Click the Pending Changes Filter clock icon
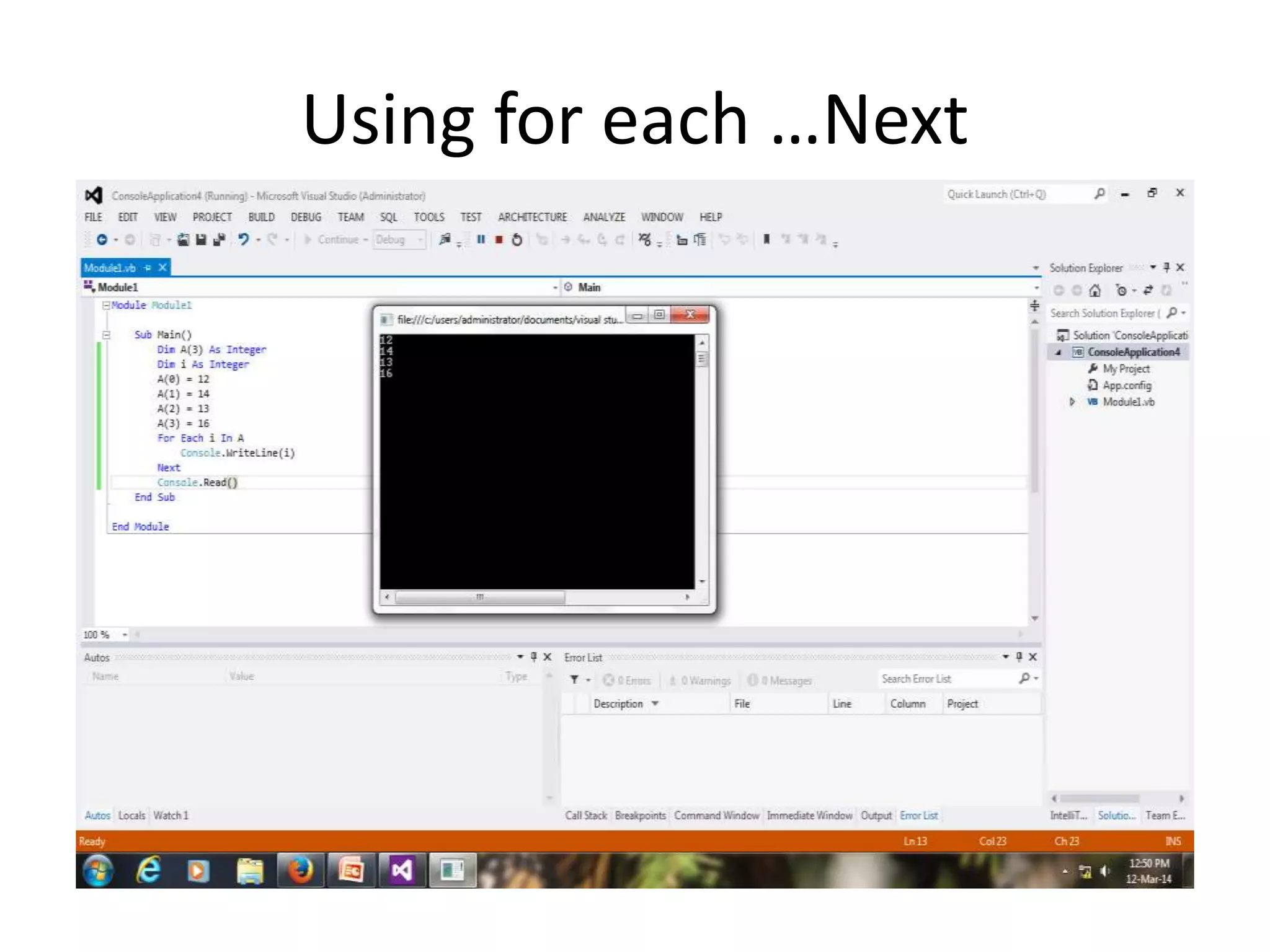This screenshot has width=1270, height=952. coord(1121,290)
